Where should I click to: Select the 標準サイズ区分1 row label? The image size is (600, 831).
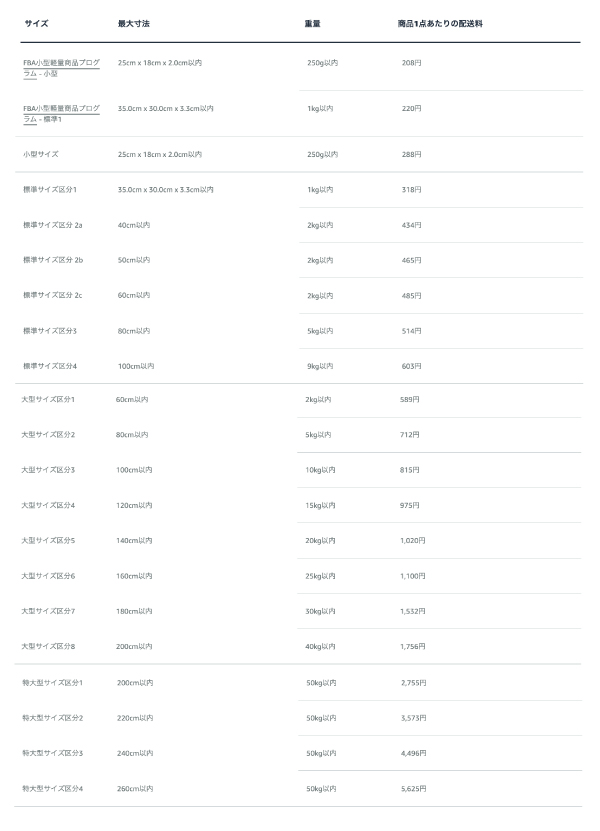tap(50, 189)
